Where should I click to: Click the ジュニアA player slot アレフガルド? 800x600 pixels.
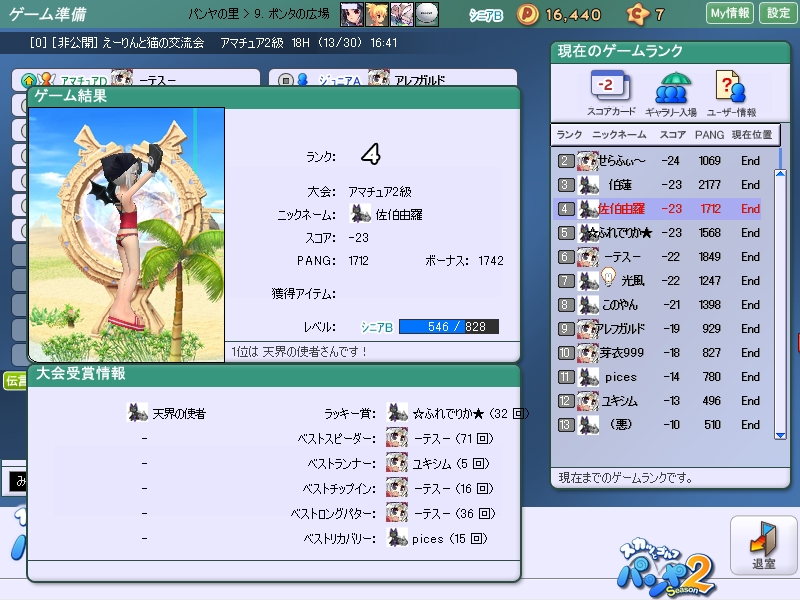click(x=392, y=78)
